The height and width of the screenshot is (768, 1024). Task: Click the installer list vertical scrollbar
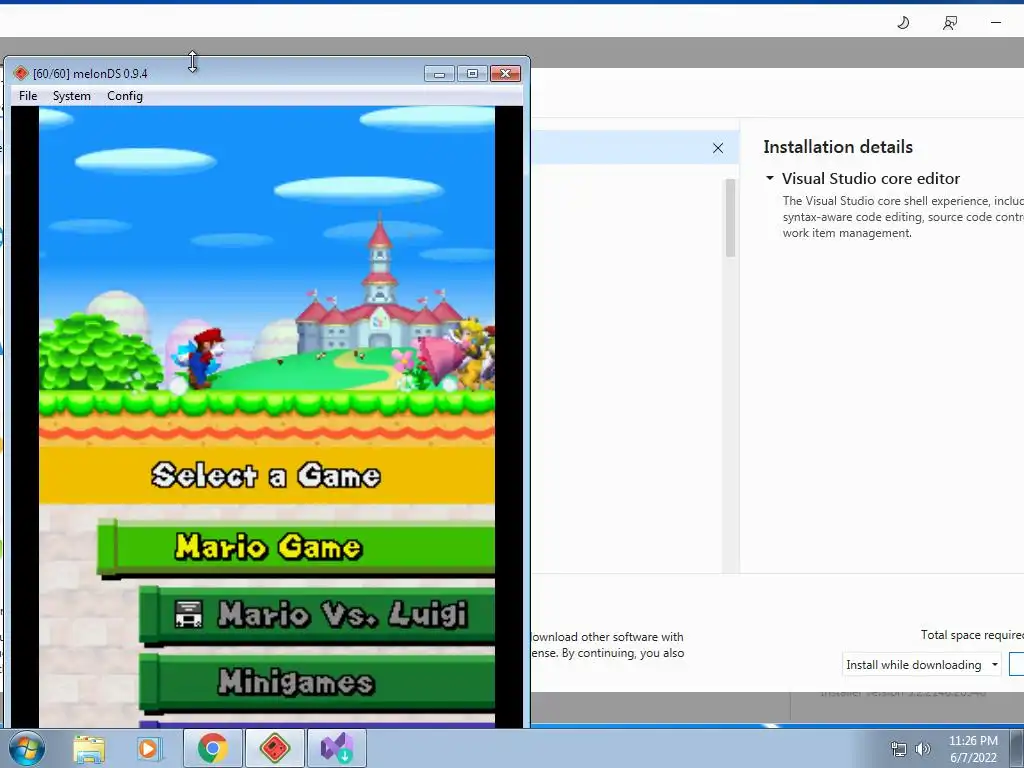pos(730,218)
